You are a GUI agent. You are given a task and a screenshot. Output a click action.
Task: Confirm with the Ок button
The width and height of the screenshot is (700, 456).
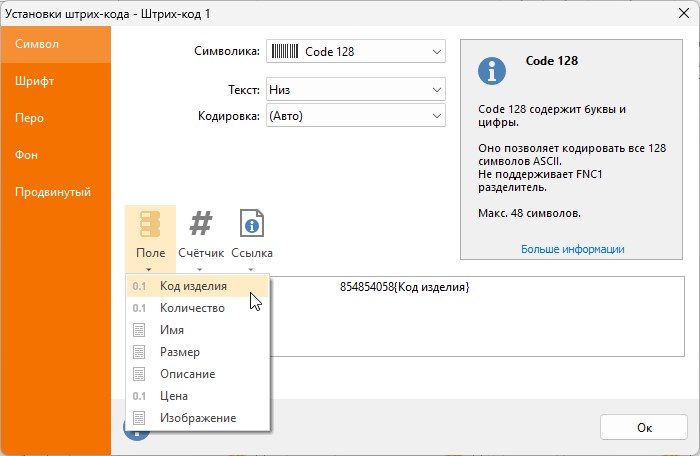644,427
